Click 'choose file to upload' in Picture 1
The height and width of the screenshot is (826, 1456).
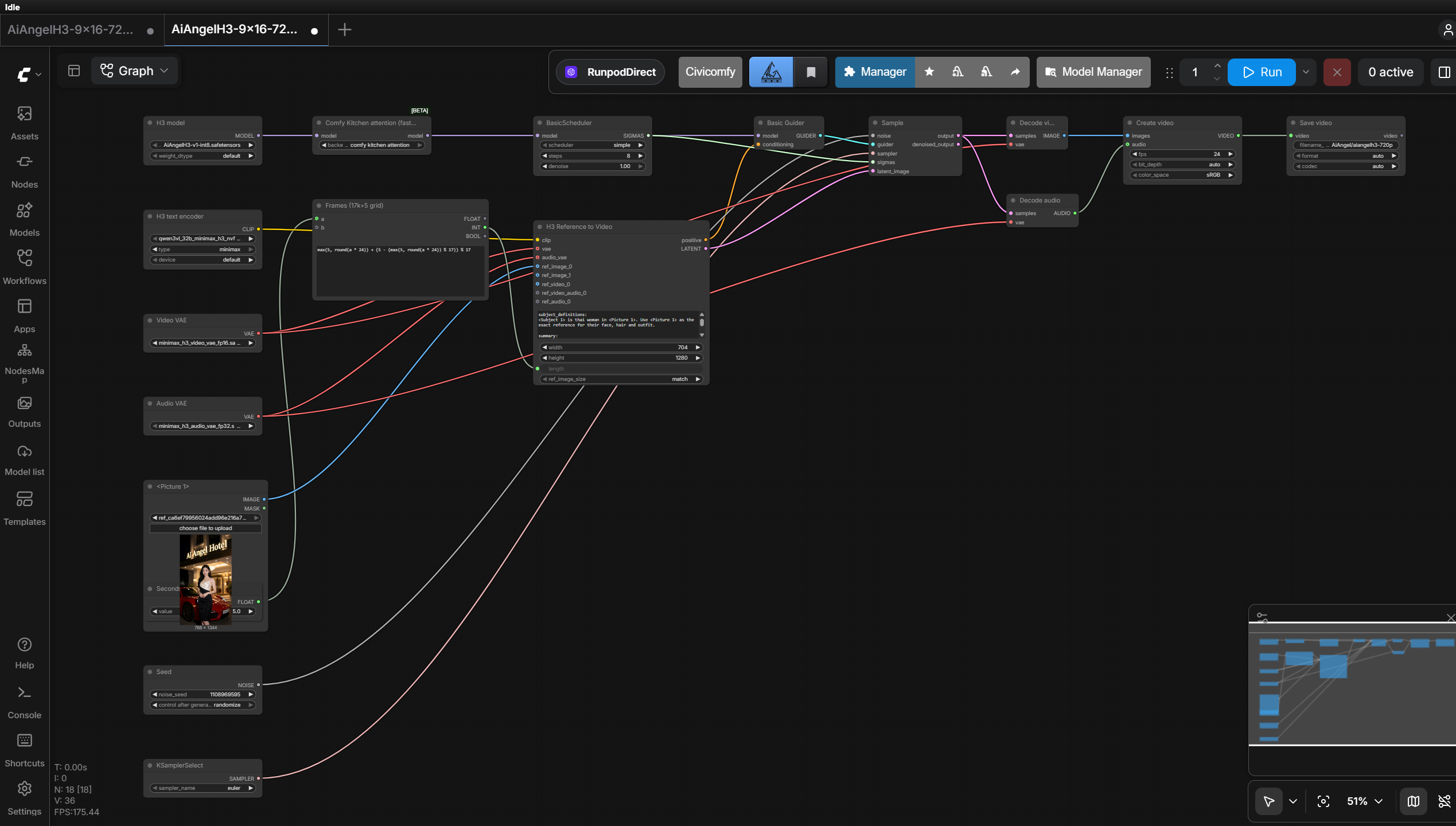pyautogui.click(x=205, y=528)
